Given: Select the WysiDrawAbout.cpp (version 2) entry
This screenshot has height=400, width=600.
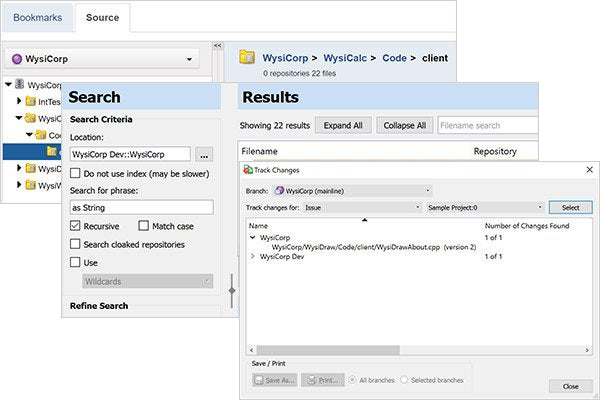Looking at the screenshot, I should coord(374,247).
